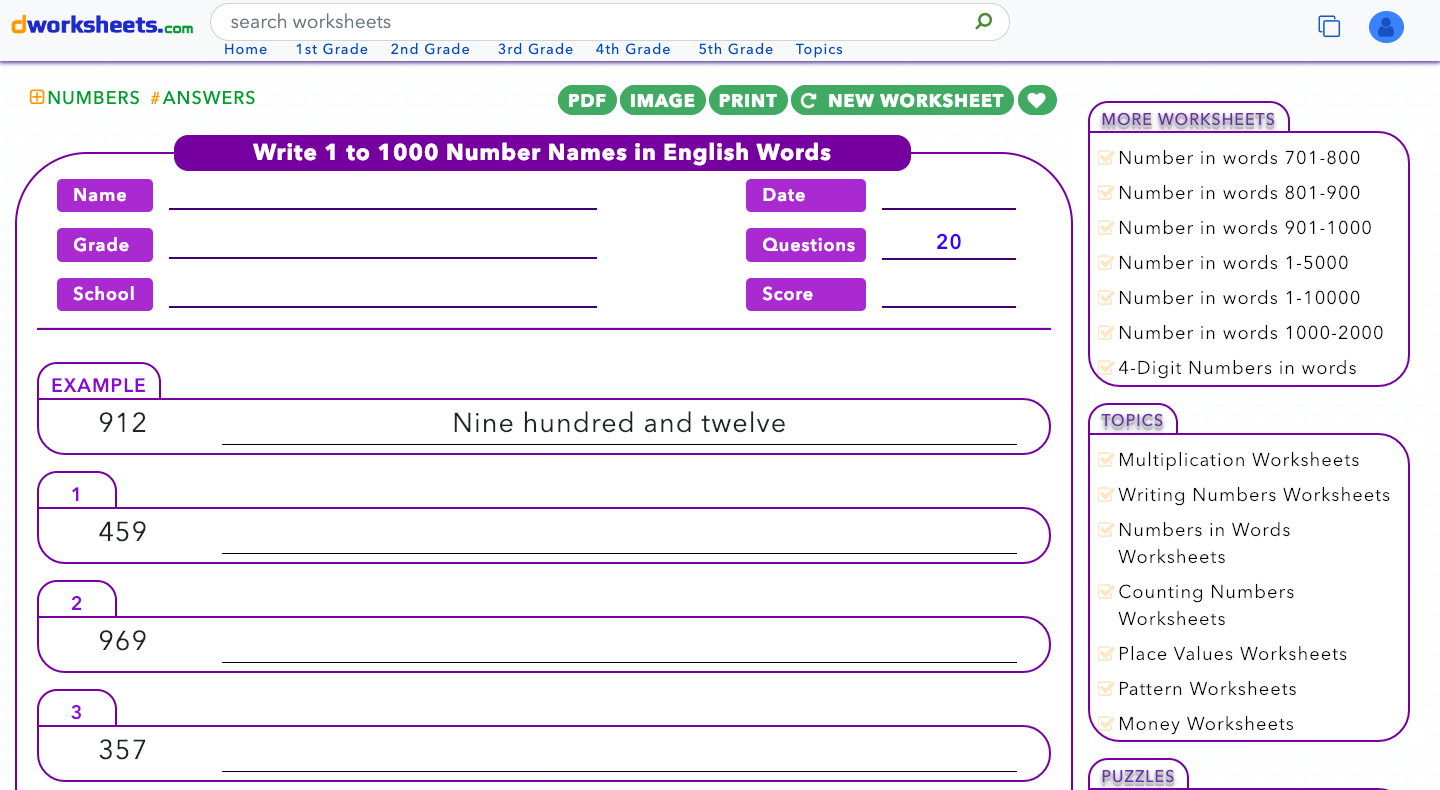The width and height of the screenshot is (1440, 790).
Task: Open the Topics menu item
Action: click(819, 48)
